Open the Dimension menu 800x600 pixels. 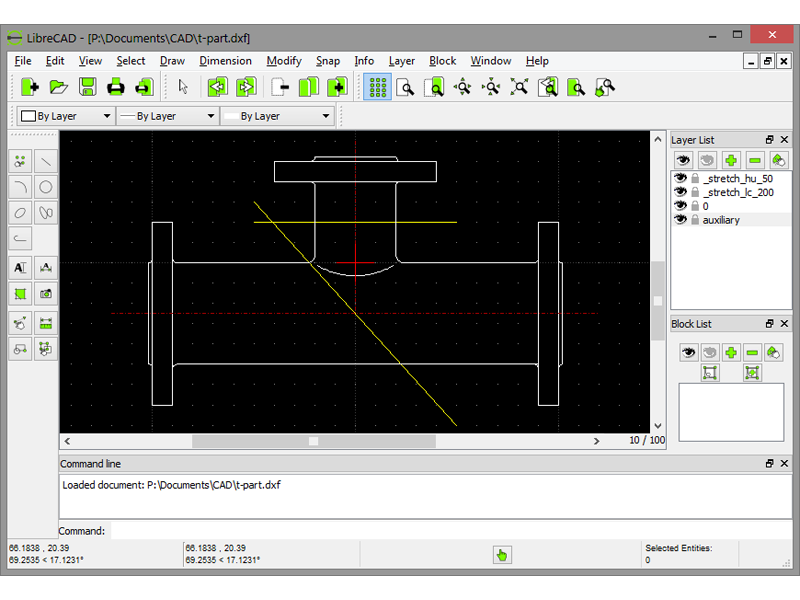tap(225, 61)
